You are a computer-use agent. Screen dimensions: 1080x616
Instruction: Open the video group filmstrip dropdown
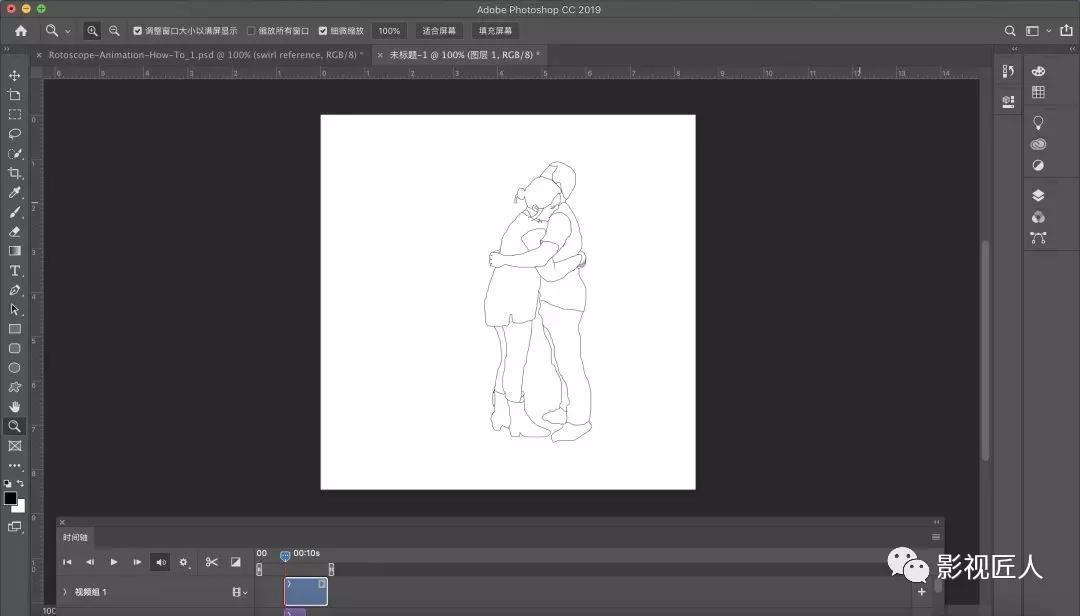[x=240, y=592]
